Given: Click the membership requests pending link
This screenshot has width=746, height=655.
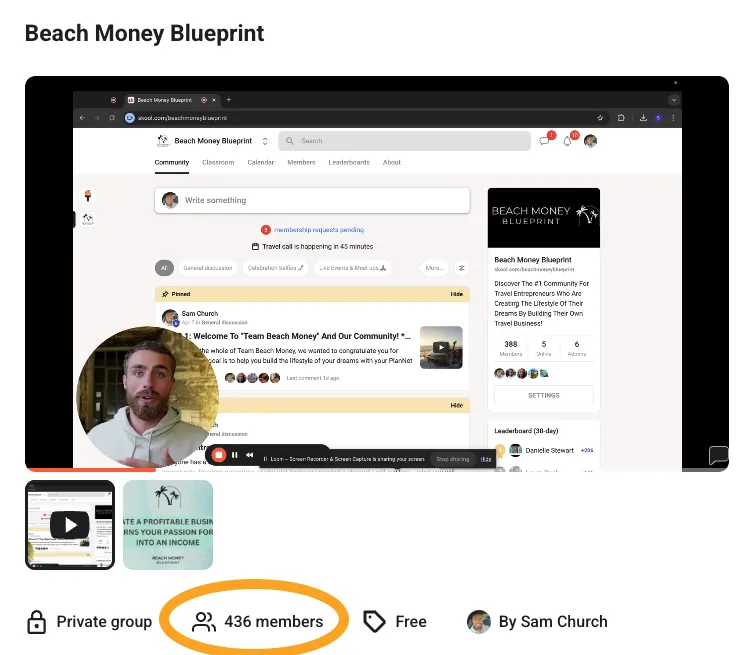Looking at the screenshot, I should (319, 230).
